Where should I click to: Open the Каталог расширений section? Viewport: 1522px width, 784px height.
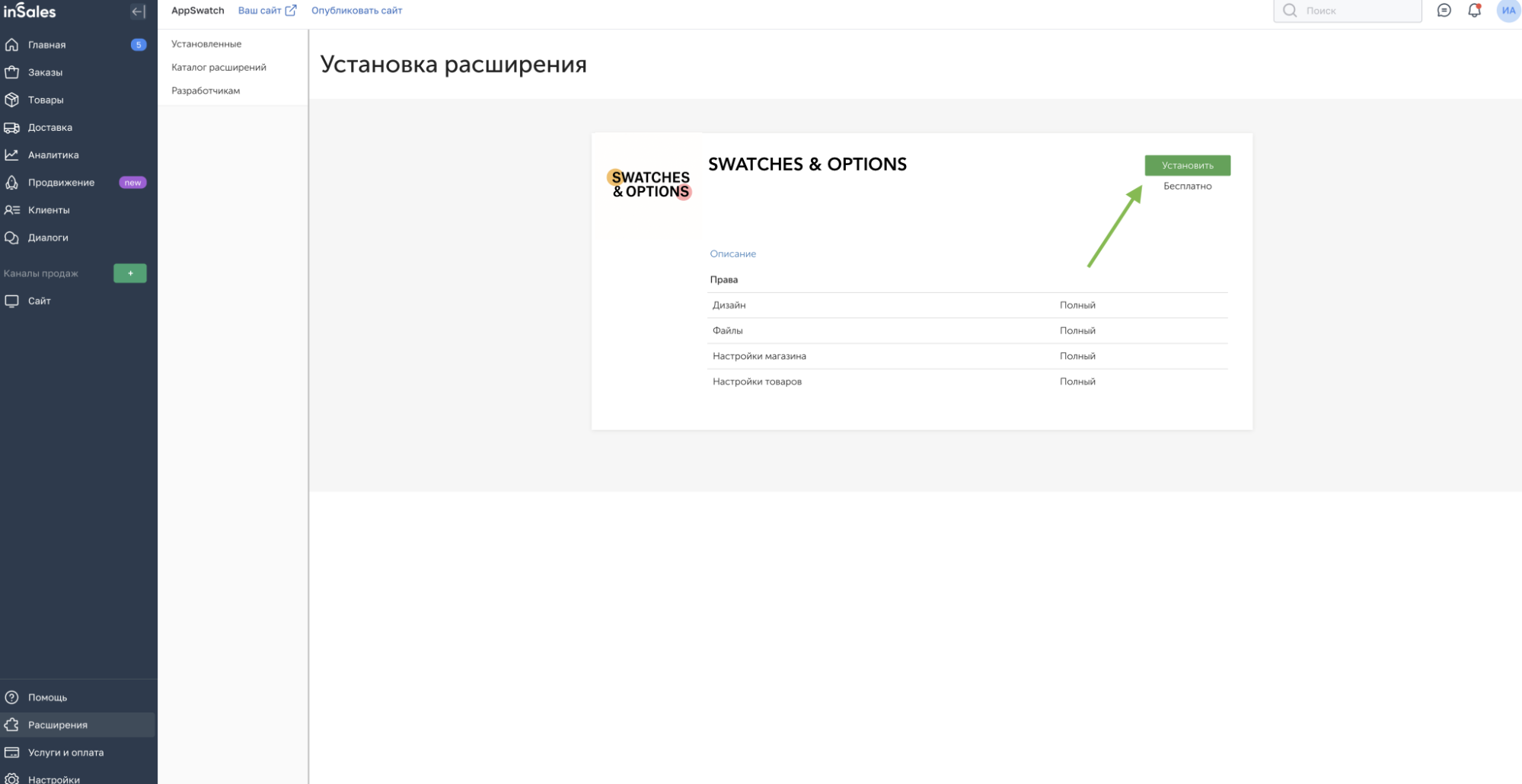[219, 67]
